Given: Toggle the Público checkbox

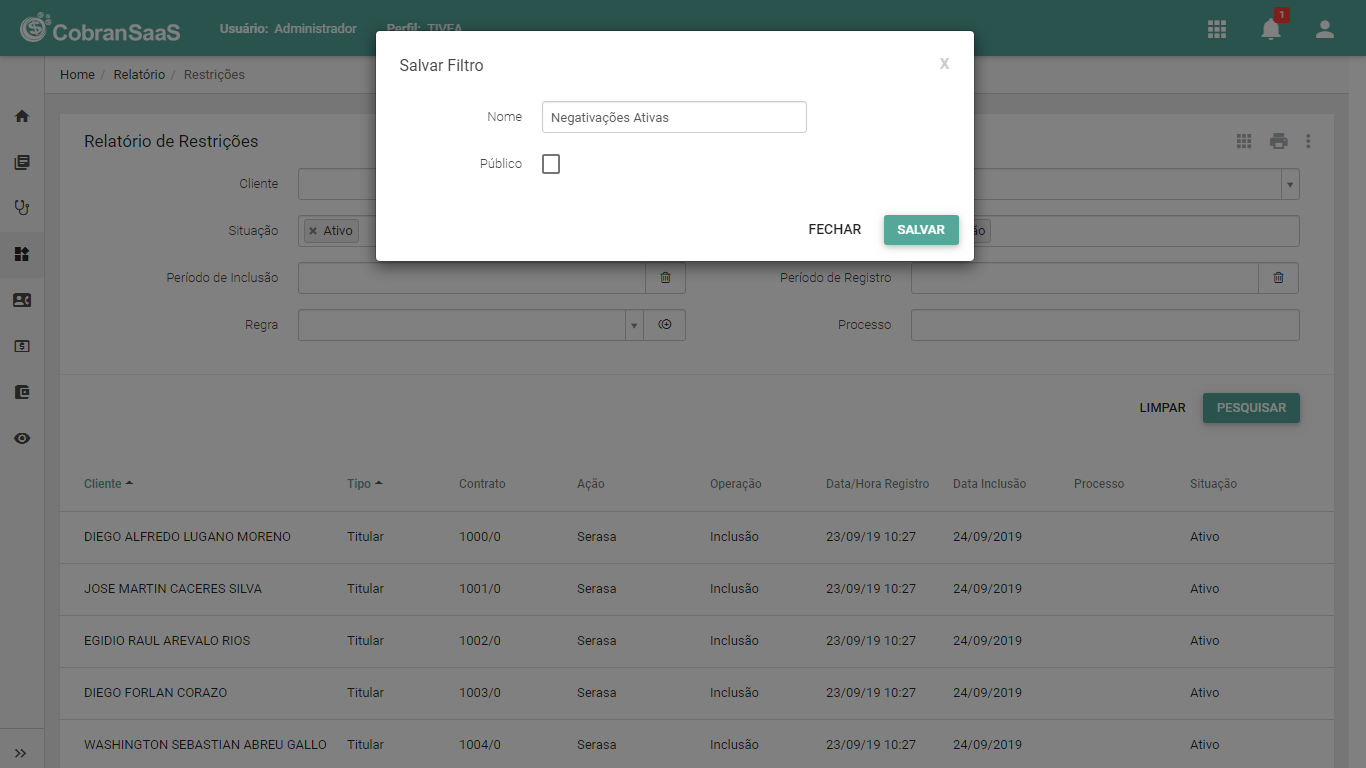Looking at the screenshot, I should pyautogui.click(x=551, y=164).
